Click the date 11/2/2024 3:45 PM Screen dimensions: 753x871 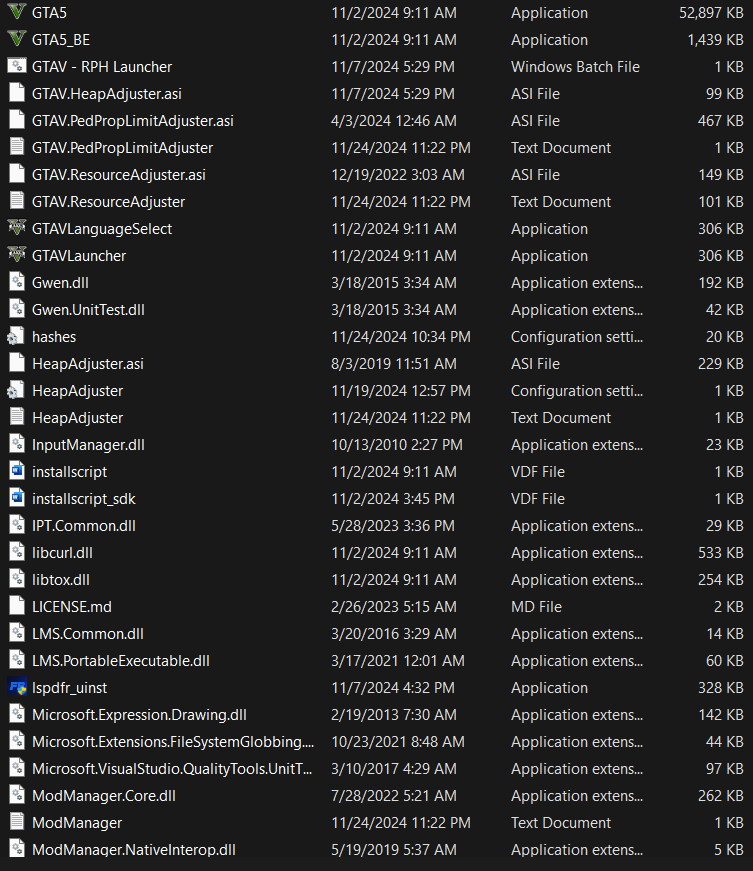[x=393, y=499]
